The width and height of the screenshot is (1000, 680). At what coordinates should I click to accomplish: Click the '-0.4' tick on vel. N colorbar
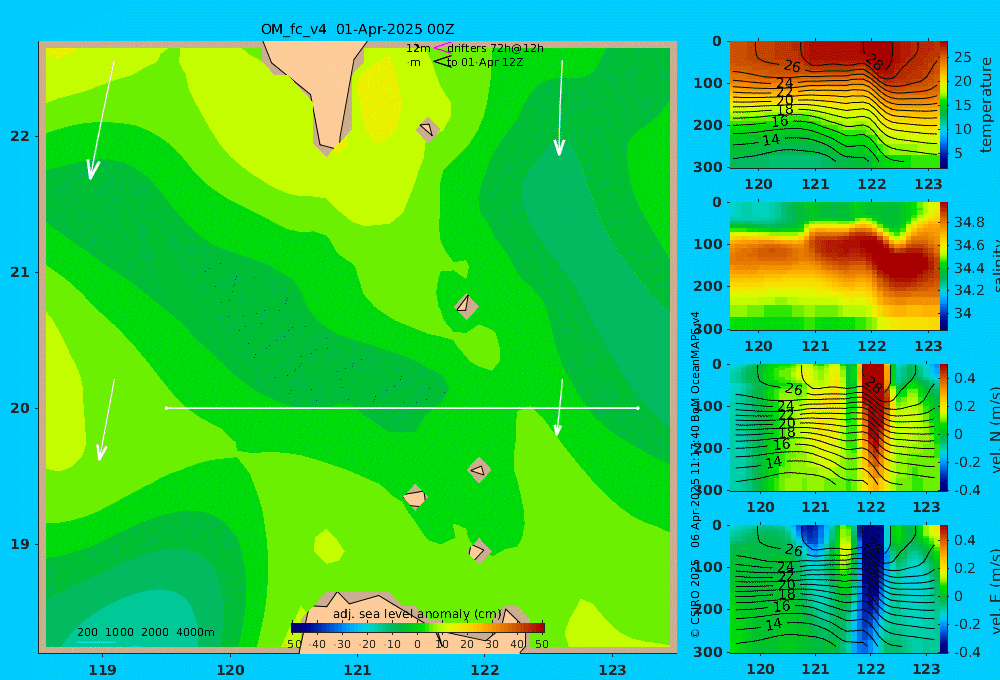(x=966, y=489)
